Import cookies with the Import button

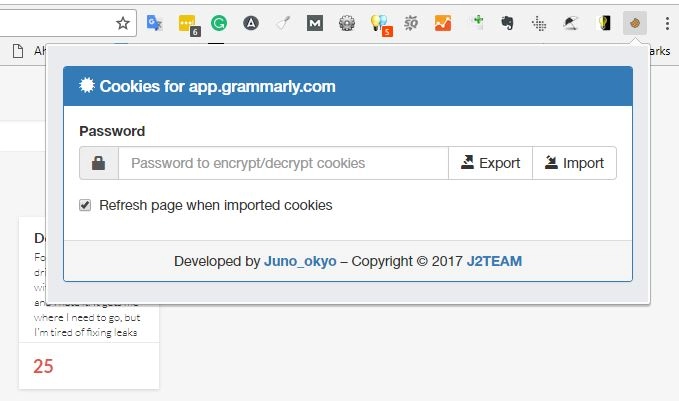coord(575,163)
